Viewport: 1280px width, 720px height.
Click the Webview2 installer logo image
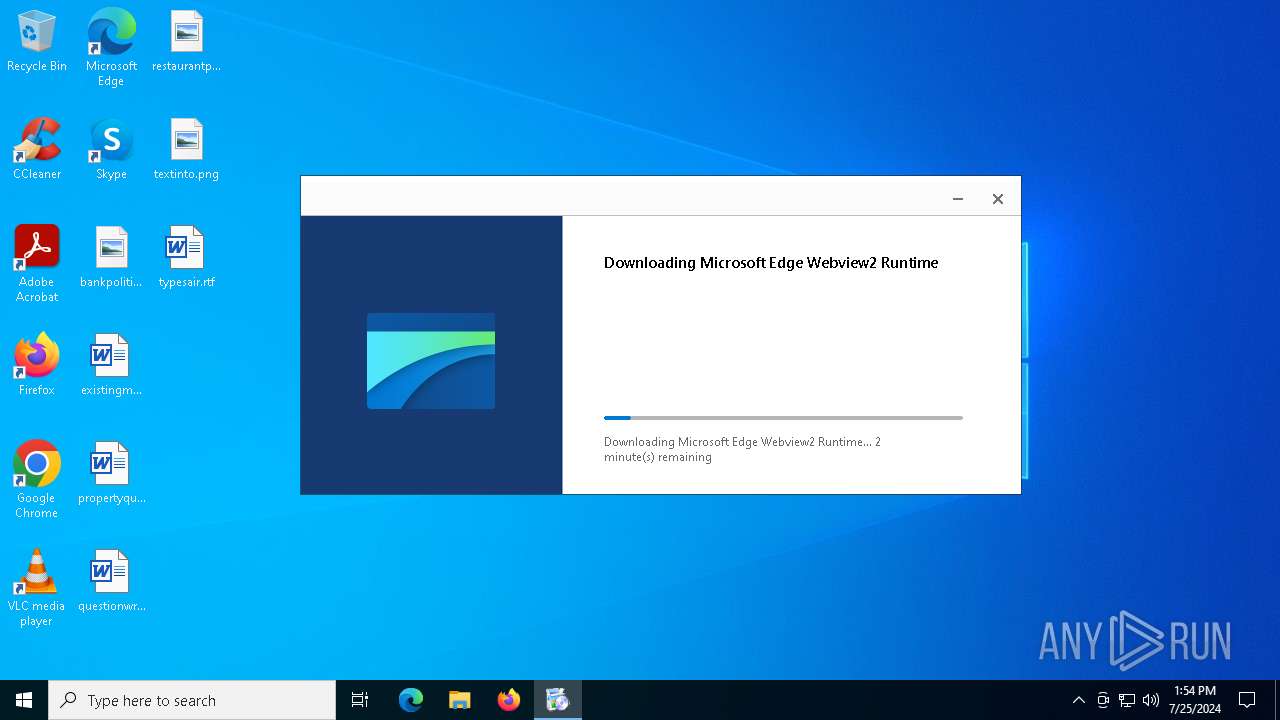coord(431,361)
